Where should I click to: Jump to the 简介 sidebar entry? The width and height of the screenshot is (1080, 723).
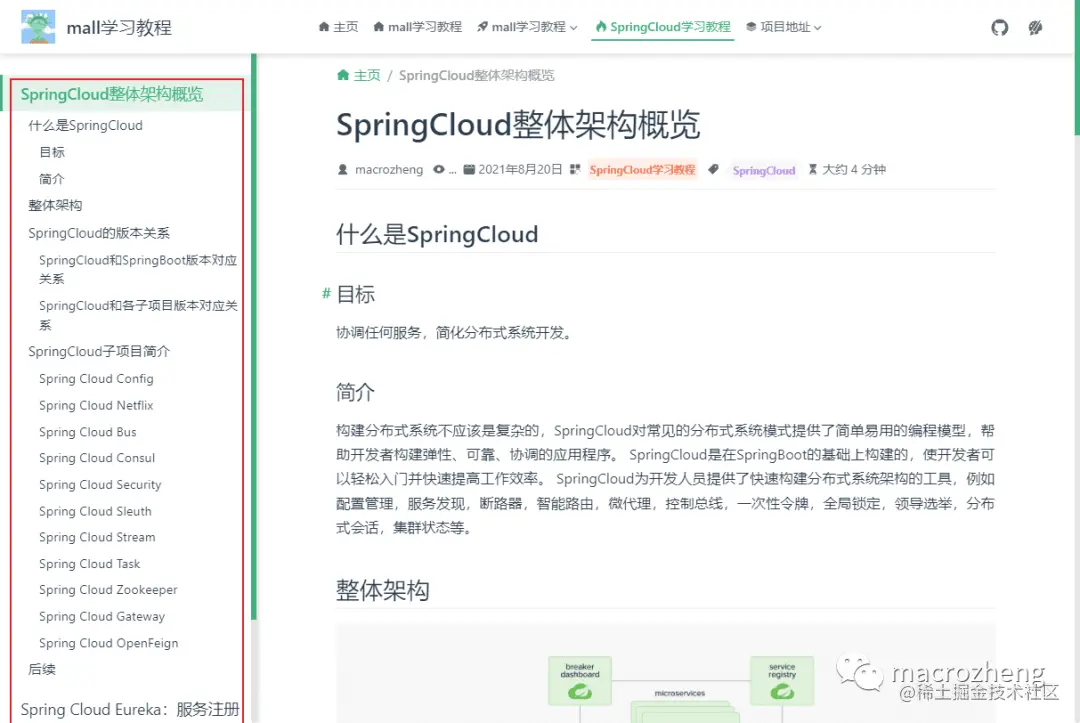(52, 179)
